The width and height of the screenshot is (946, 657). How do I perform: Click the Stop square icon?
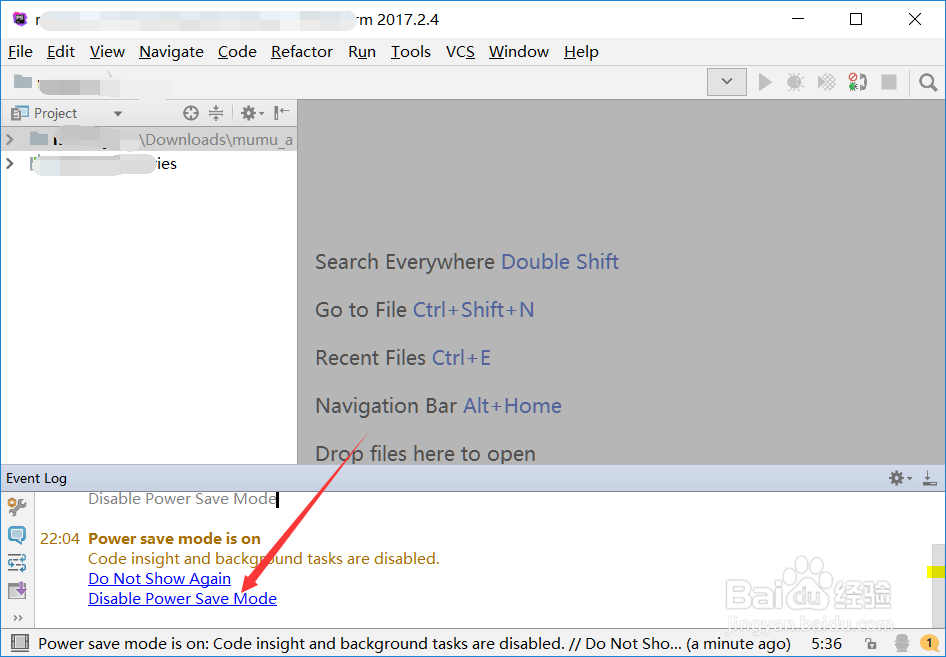tap(889, 81)
